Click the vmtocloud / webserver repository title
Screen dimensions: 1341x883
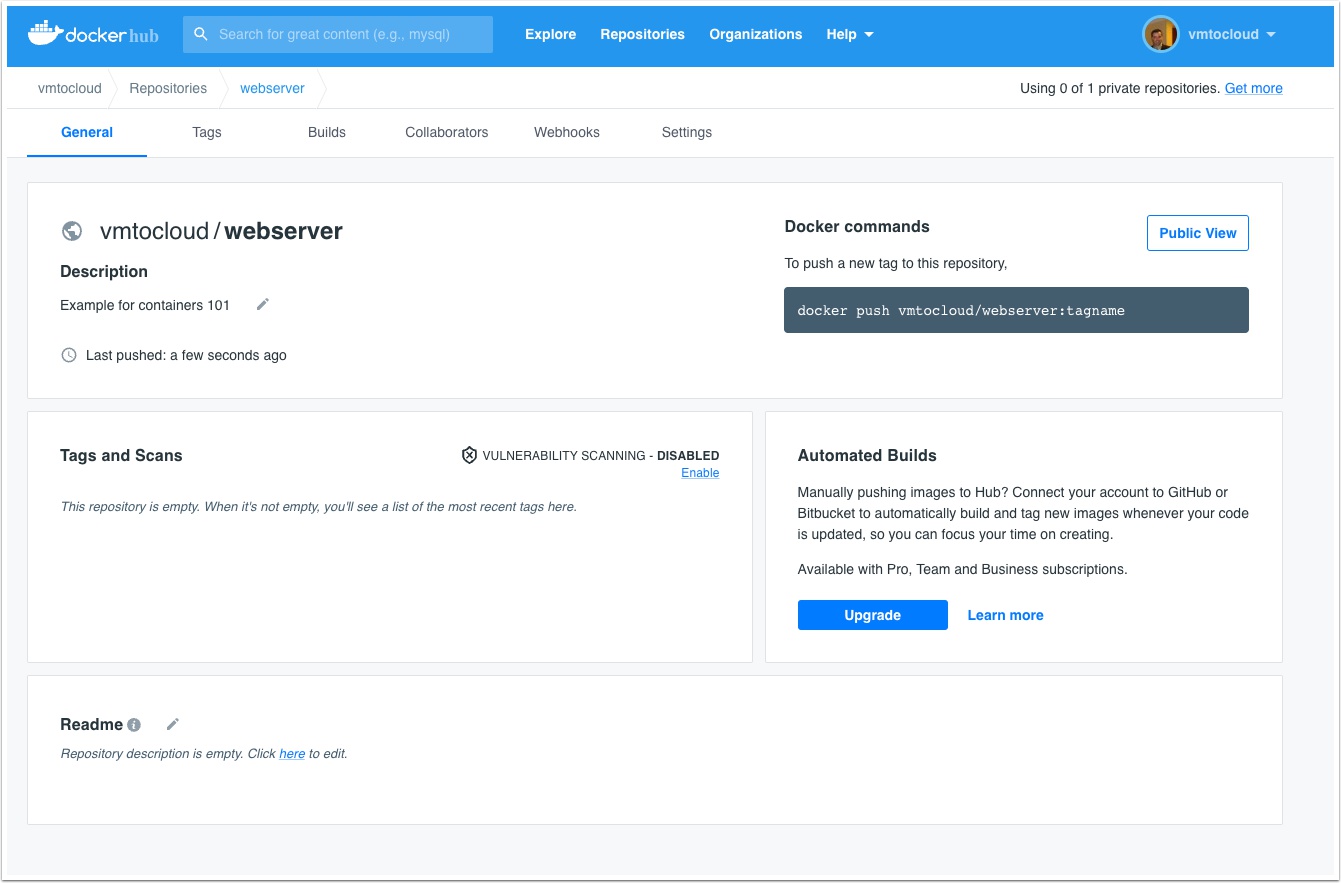point(221,231)
